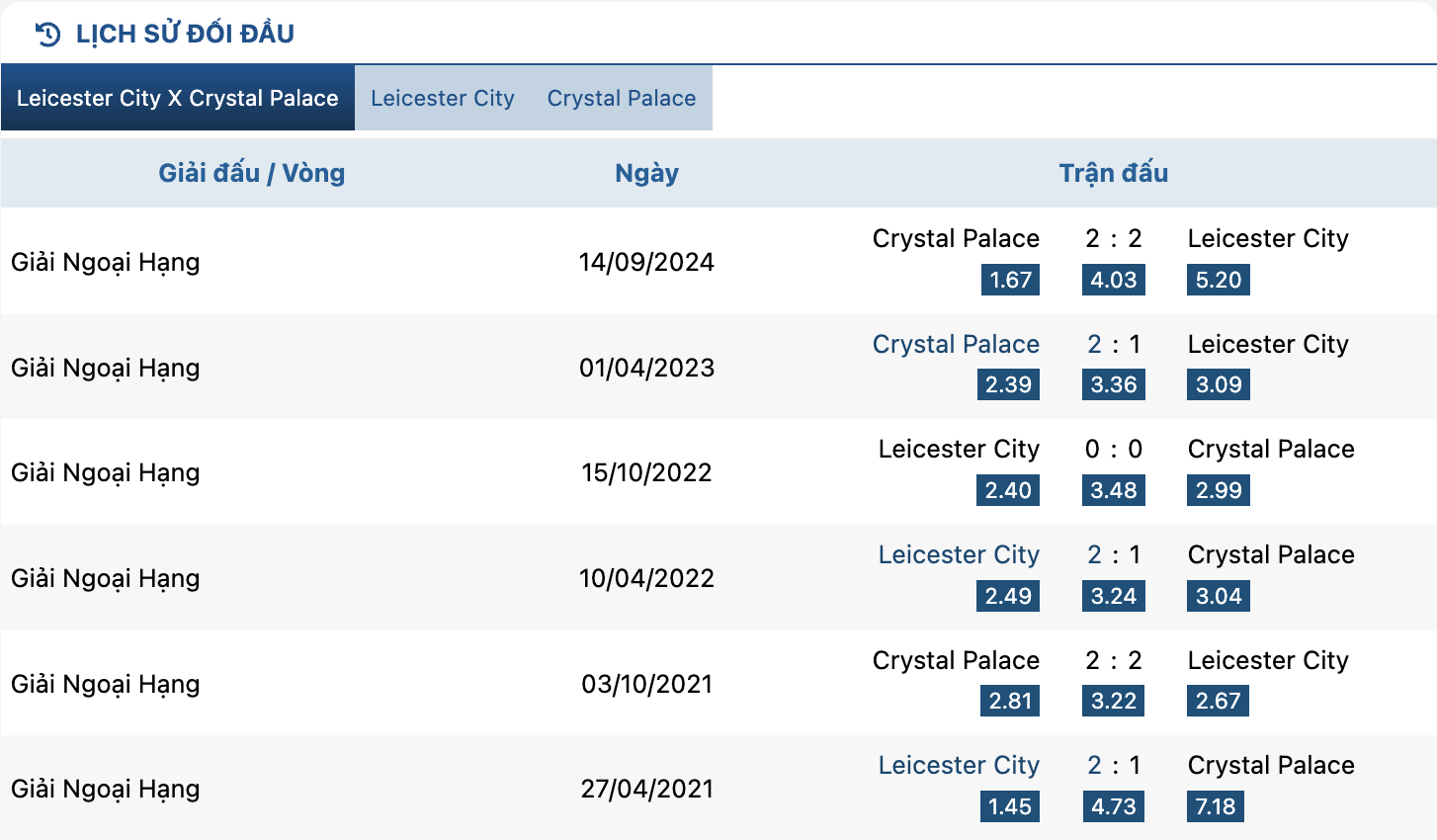This screenshot has width=1437, height=840.
Task: Click the Giải đấu / Vòng column header
Action: coord(251,173)
